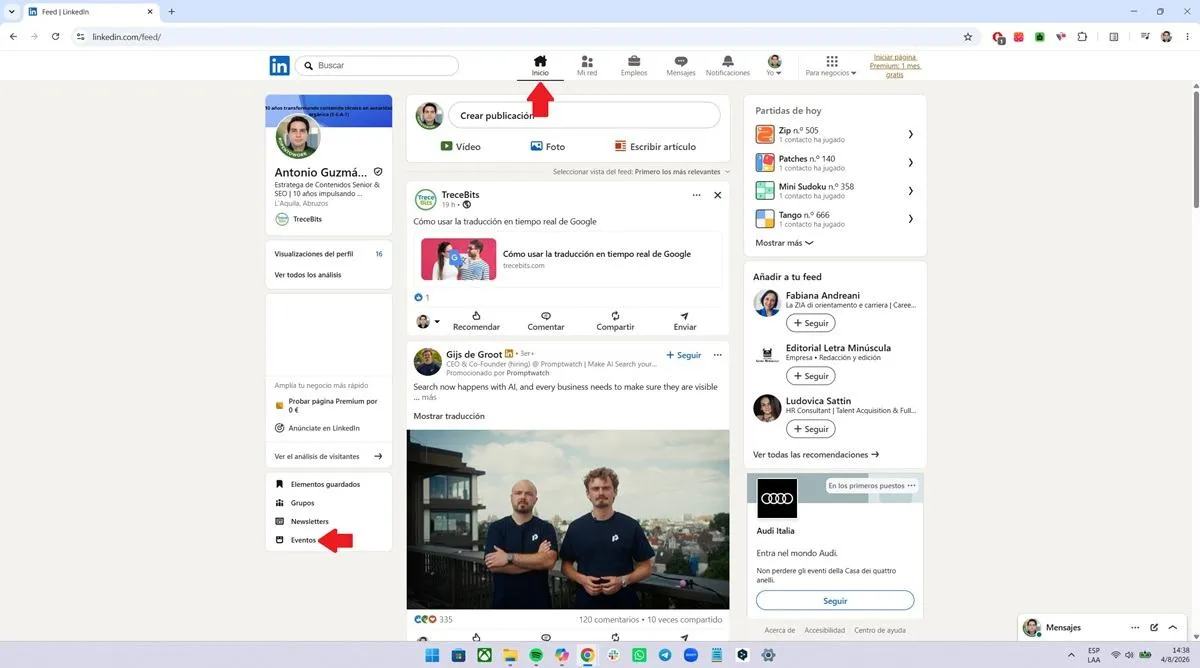Screen dimensions: 1200x668
Task: Open the reaction-as identity dropdown on TreceBits post
Action: pyautogui.click(x=428, y=321)
